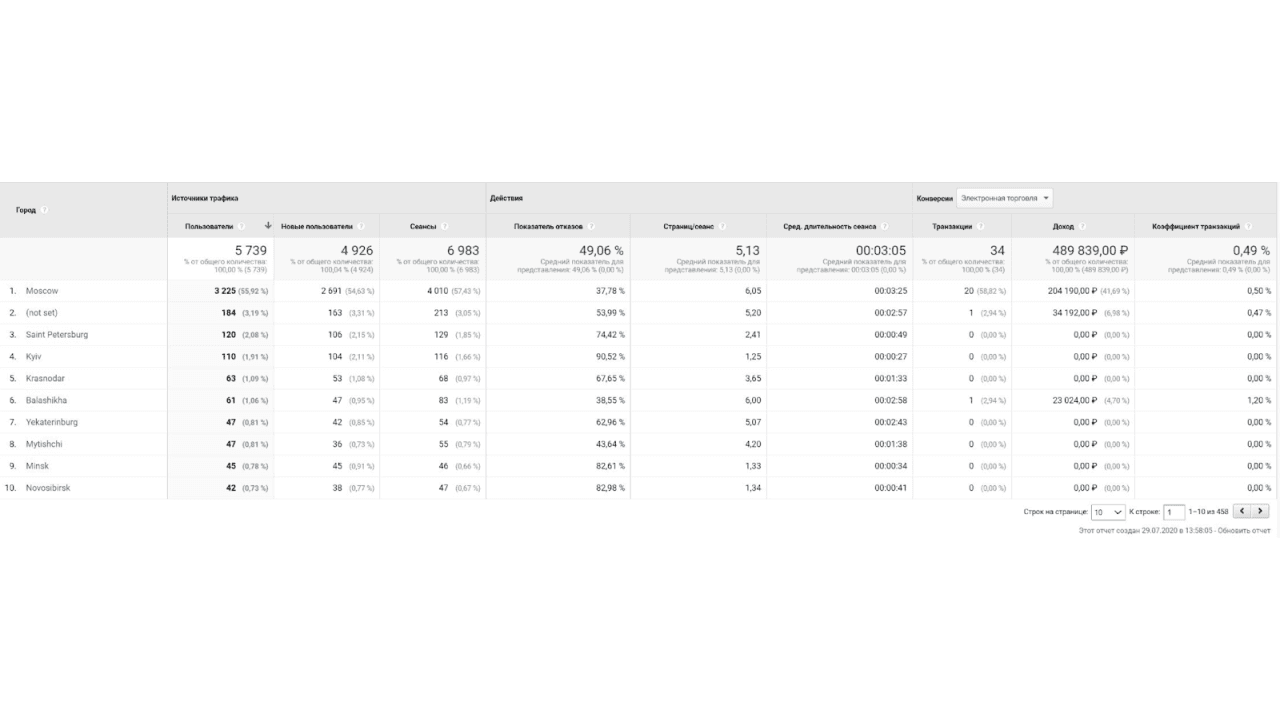The image size is (1280, 720).
Task: Go to the previous page of rows
Action: (1243, 511)
